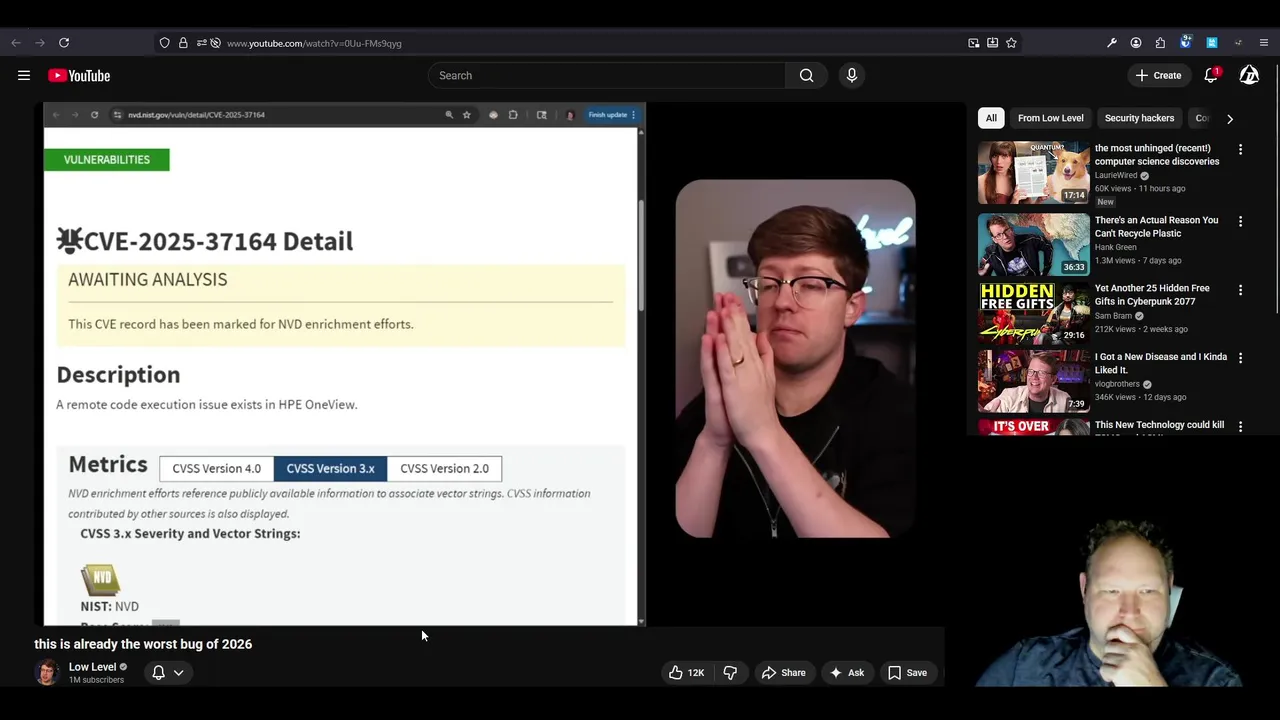This screenshot has width=1280, height=720.
Task: Reload the YouTube page
Action: pos(64,43)
